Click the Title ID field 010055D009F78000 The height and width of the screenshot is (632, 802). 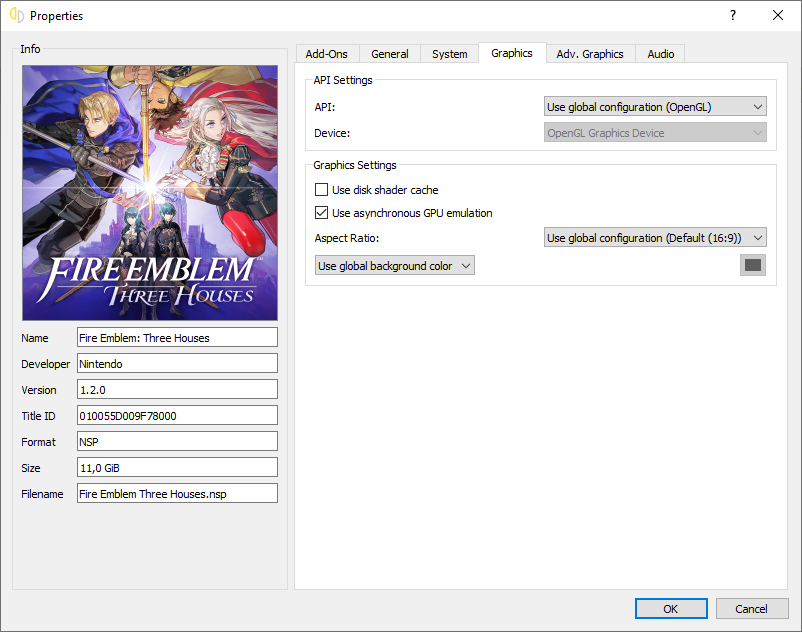tap(177, 416)
